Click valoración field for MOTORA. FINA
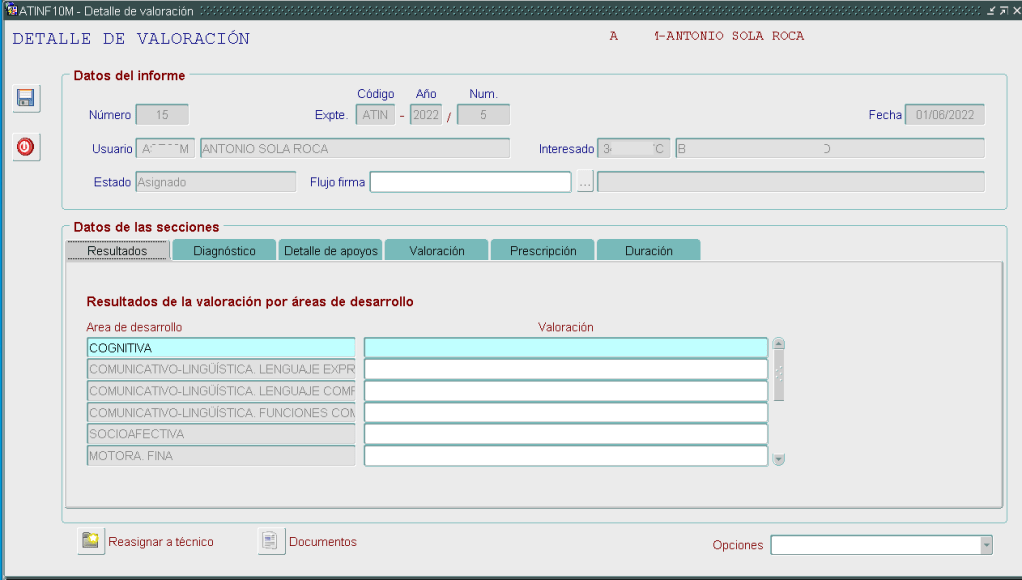This screenshot has height=580, width=1022. pyautogui.click(x=565, y=456)
